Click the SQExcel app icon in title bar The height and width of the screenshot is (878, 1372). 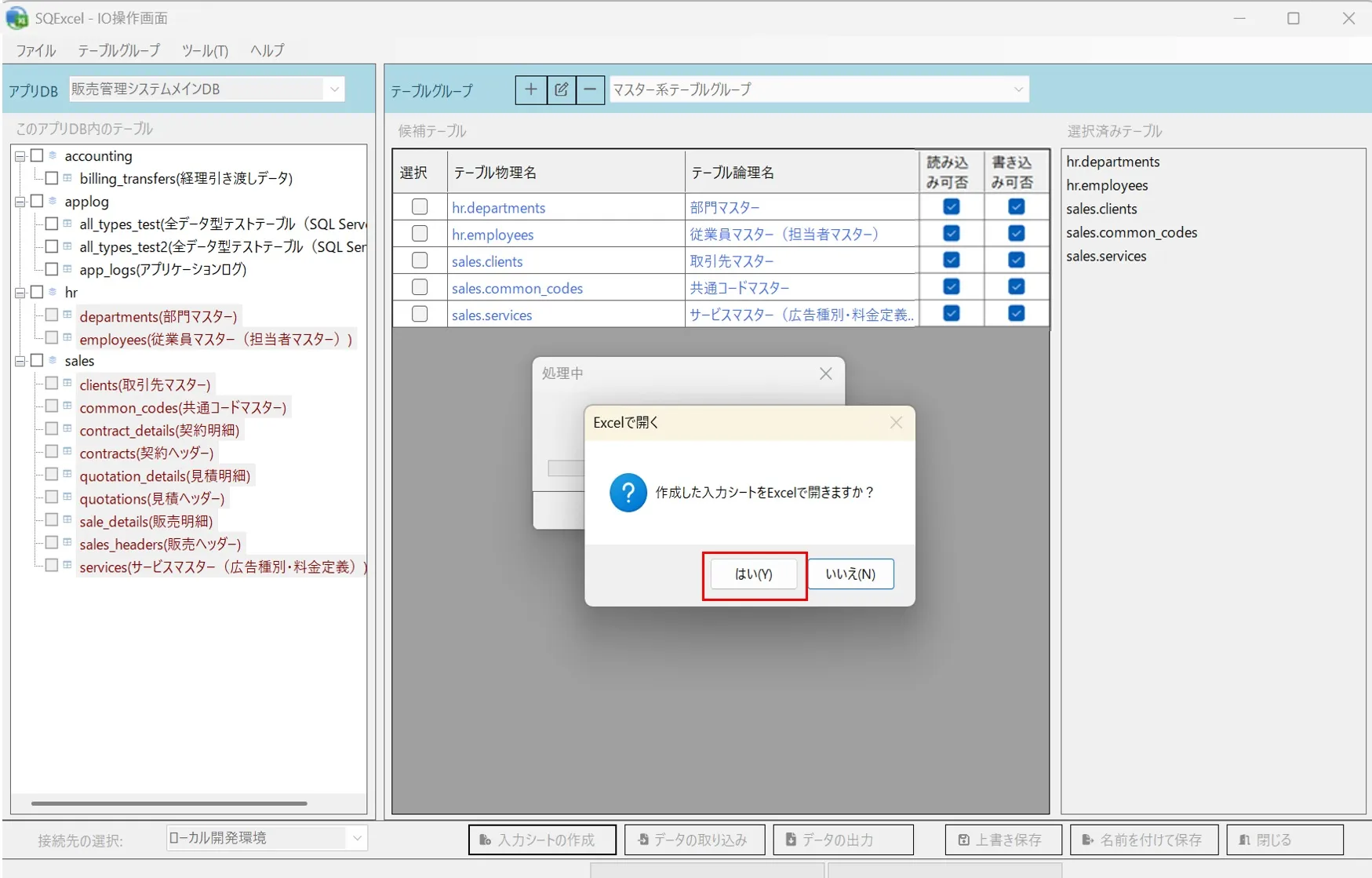tap(16, 17)
